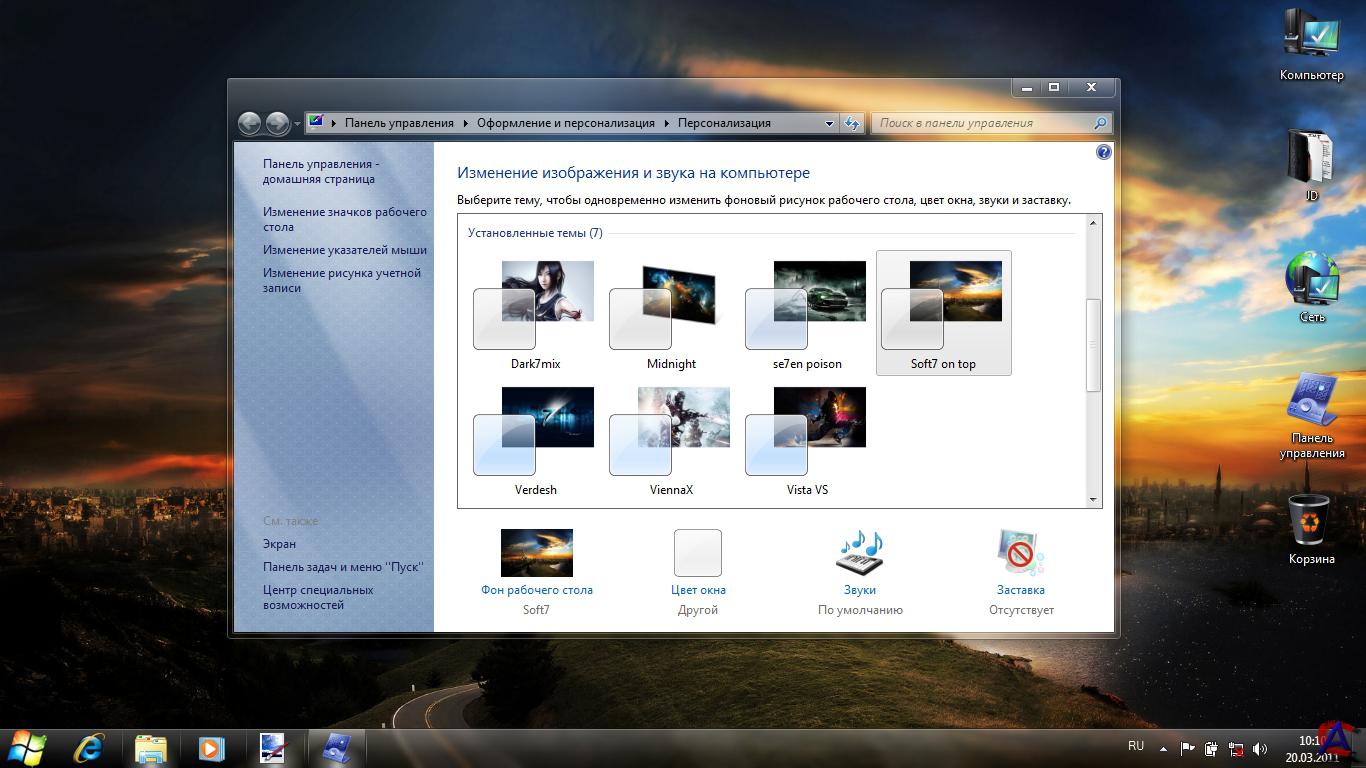Expand the address bar history dropdown
1366x768 pixels.
coord(829,123)
